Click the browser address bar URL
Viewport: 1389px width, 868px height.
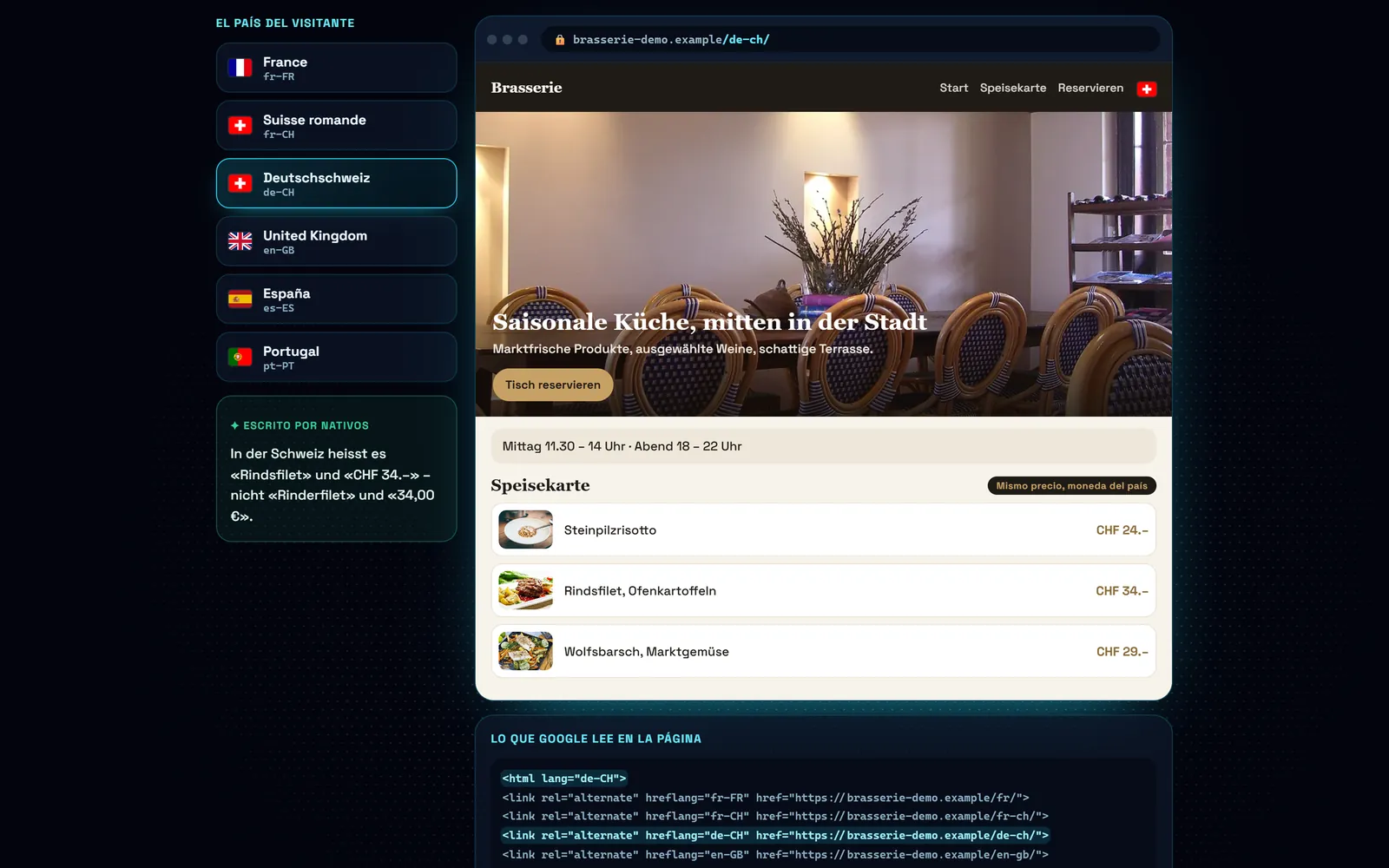[671, 40]
